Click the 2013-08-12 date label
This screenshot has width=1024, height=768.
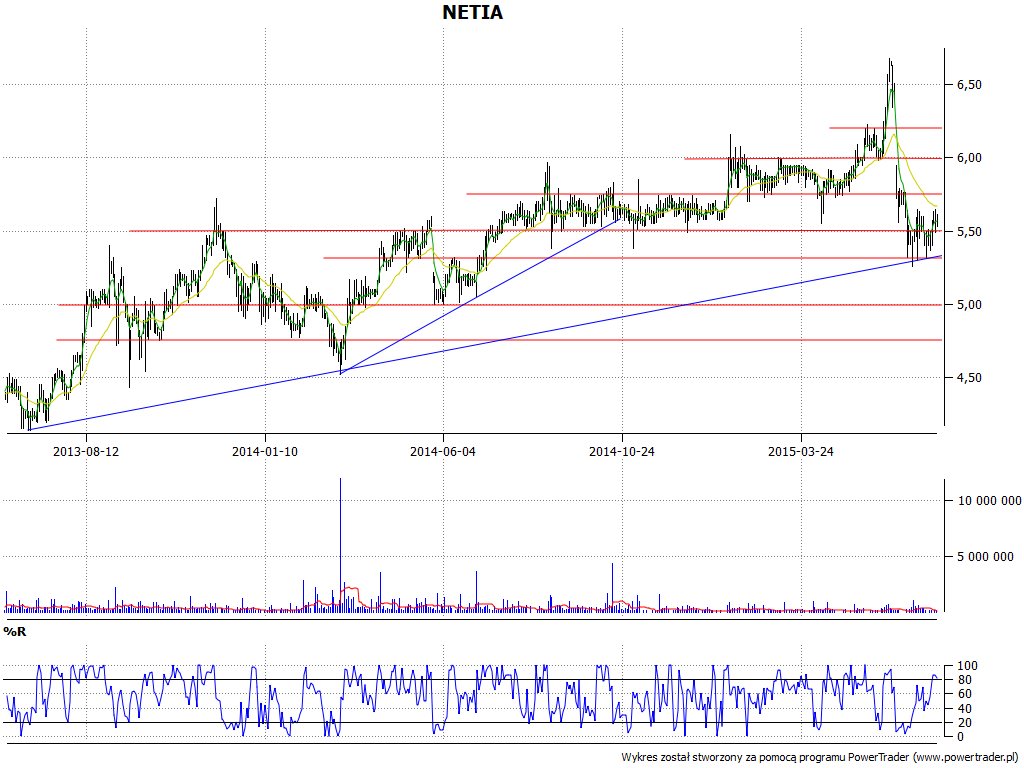click(86, 451)
